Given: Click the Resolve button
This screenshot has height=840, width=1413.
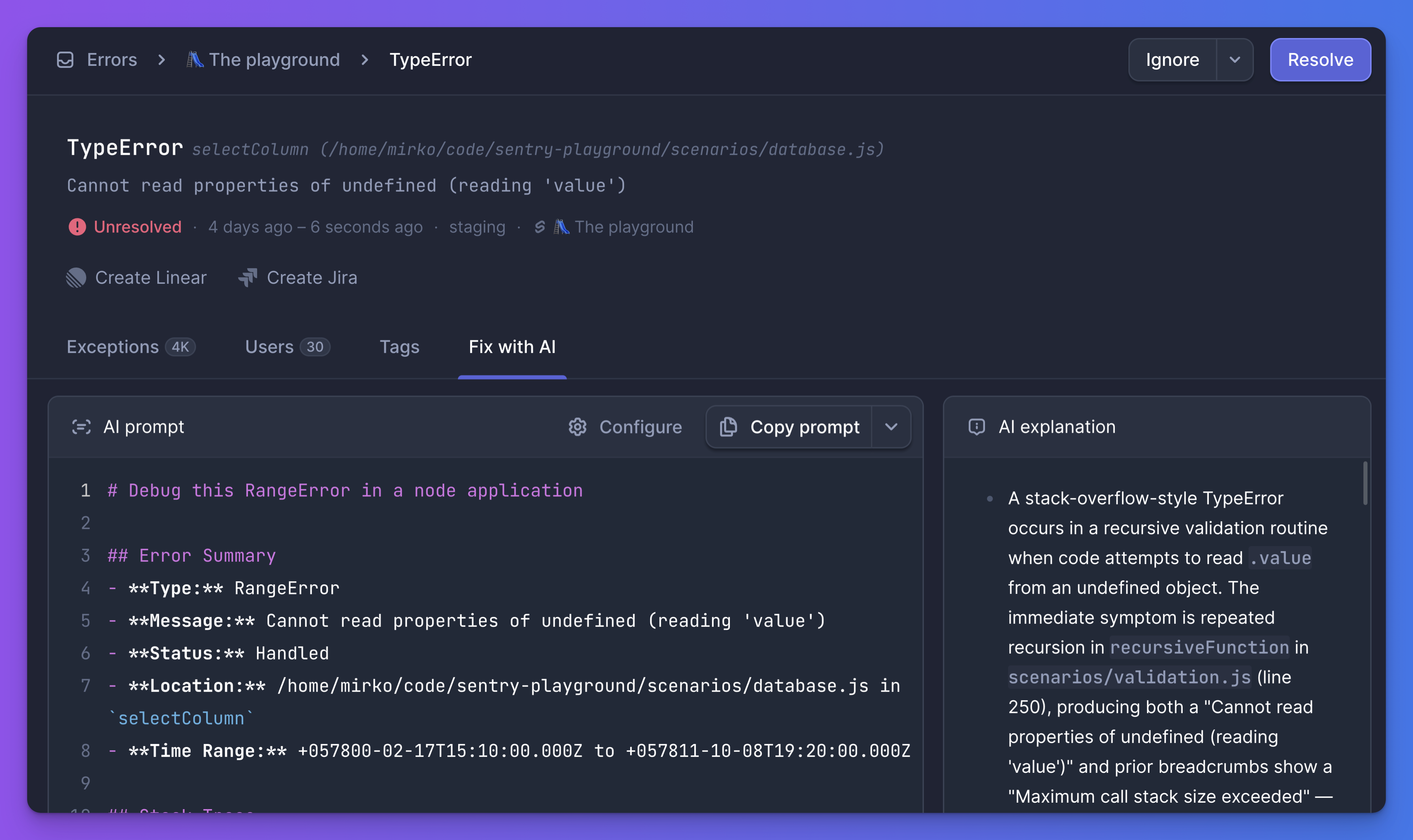Looking at the screenshot, I should click(x=1320, y=59).
